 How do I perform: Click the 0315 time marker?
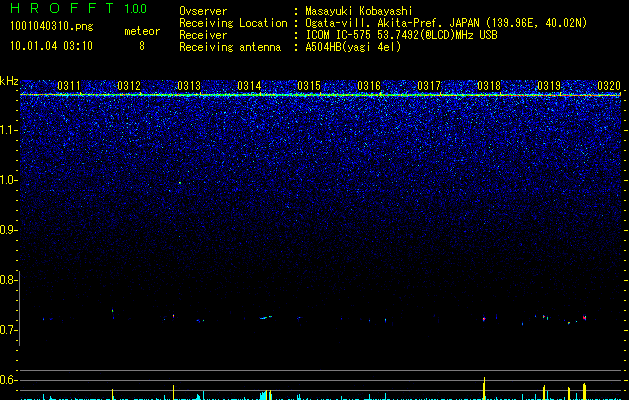(309, 86)
